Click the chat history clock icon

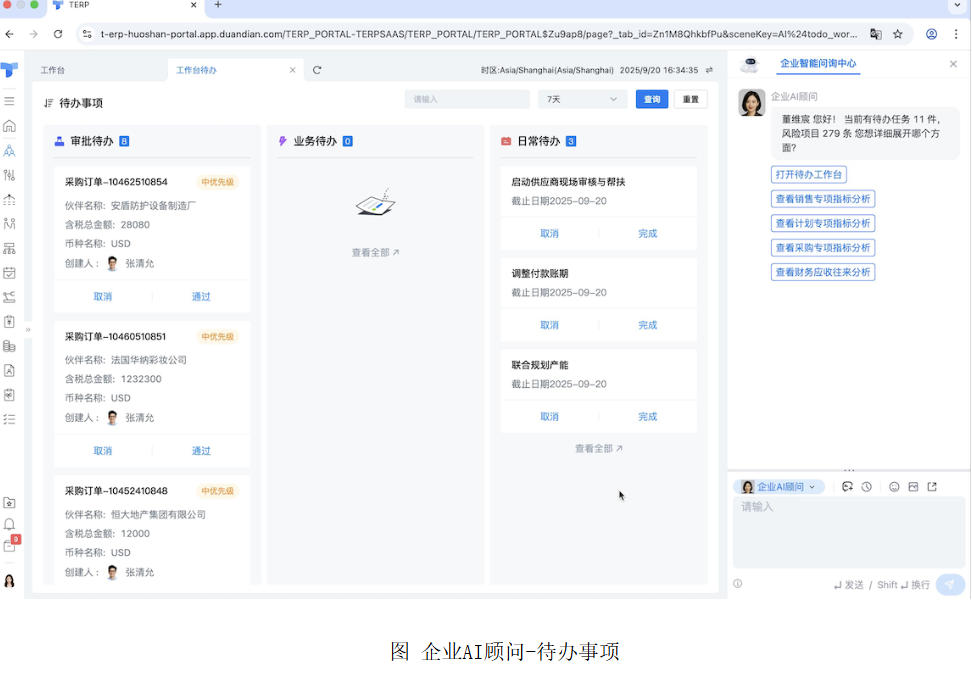(x=866, y=487)
